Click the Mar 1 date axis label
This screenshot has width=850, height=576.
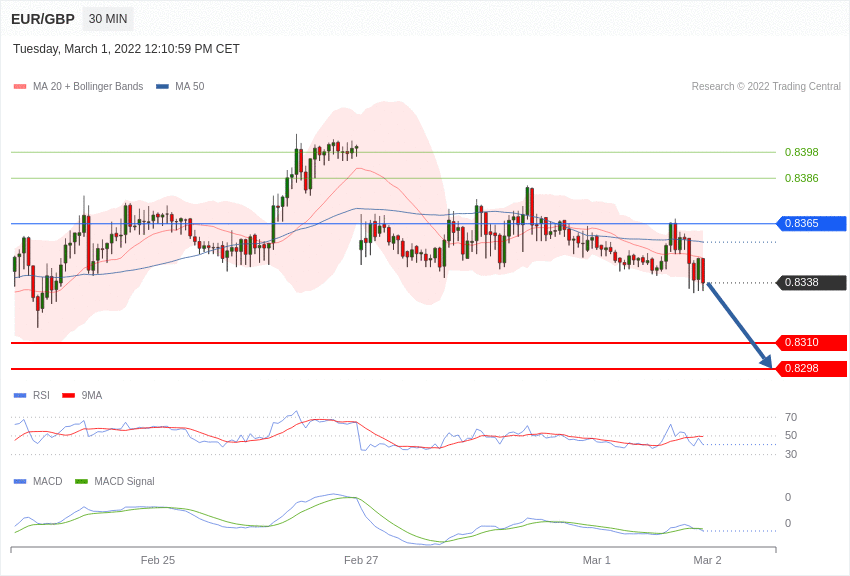coord(596,560)
